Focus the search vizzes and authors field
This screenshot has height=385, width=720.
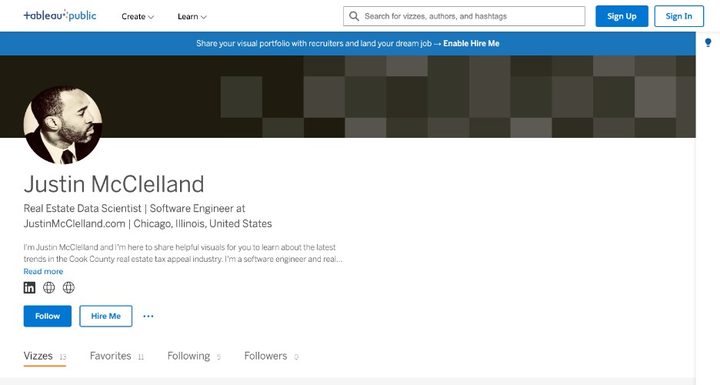click(464, 16)
